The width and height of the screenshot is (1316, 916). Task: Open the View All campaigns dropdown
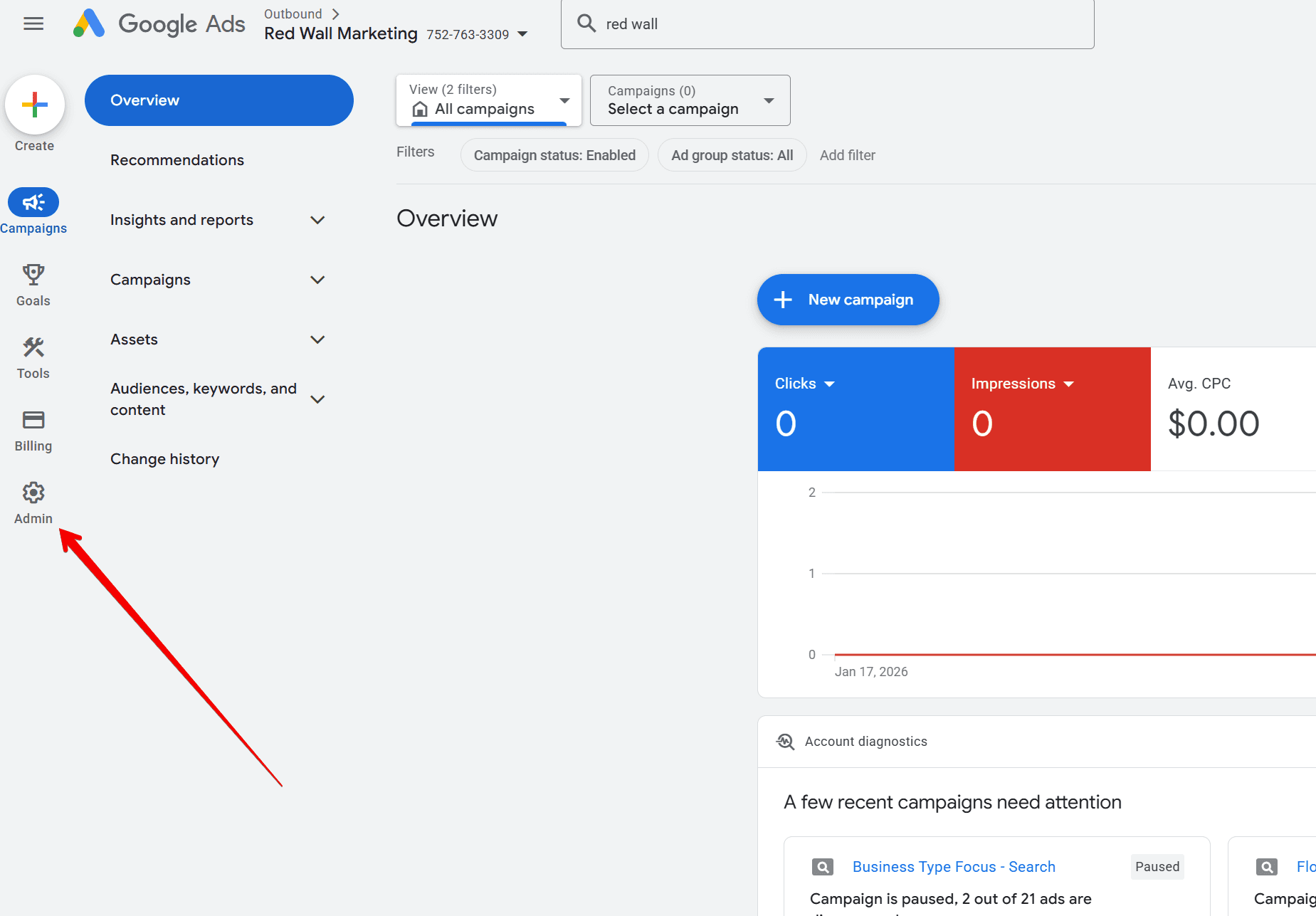(488, 100)
